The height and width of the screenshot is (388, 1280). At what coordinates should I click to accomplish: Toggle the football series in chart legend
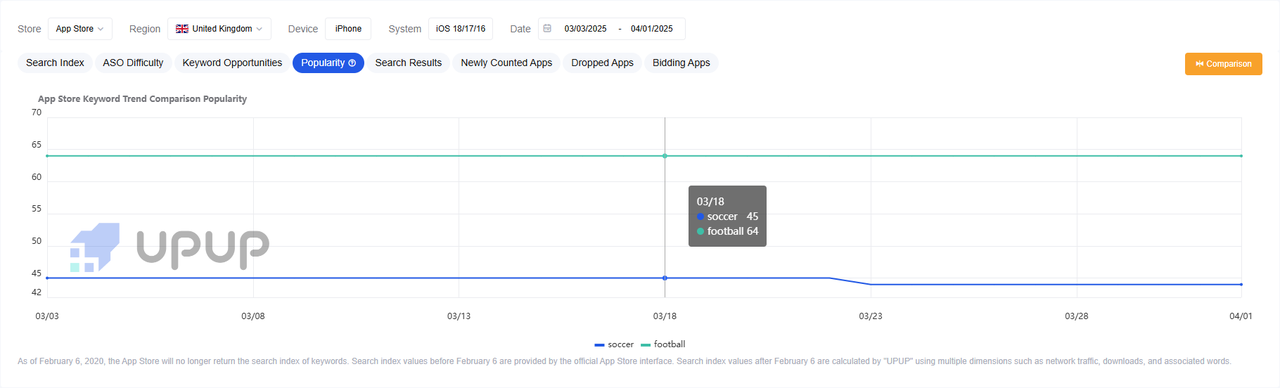tap(663, 344)
